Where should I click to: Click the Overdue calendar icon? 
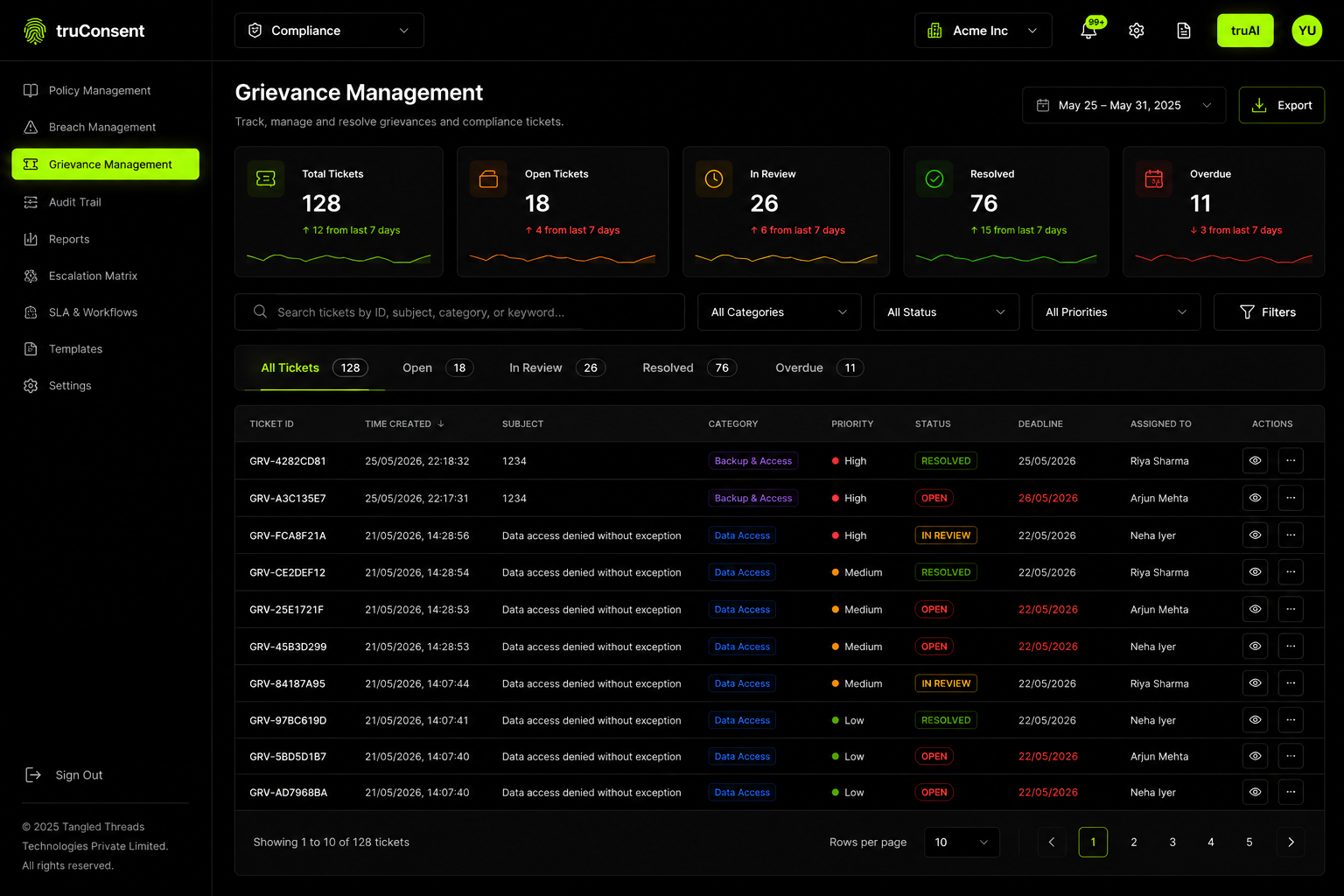1154,178
